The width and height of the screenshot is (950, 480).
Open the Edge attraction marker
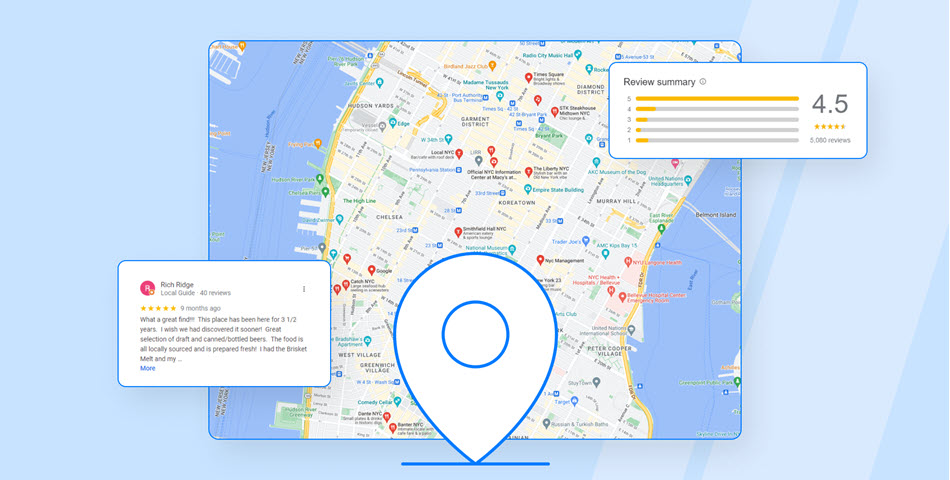(x=392, y=122)
